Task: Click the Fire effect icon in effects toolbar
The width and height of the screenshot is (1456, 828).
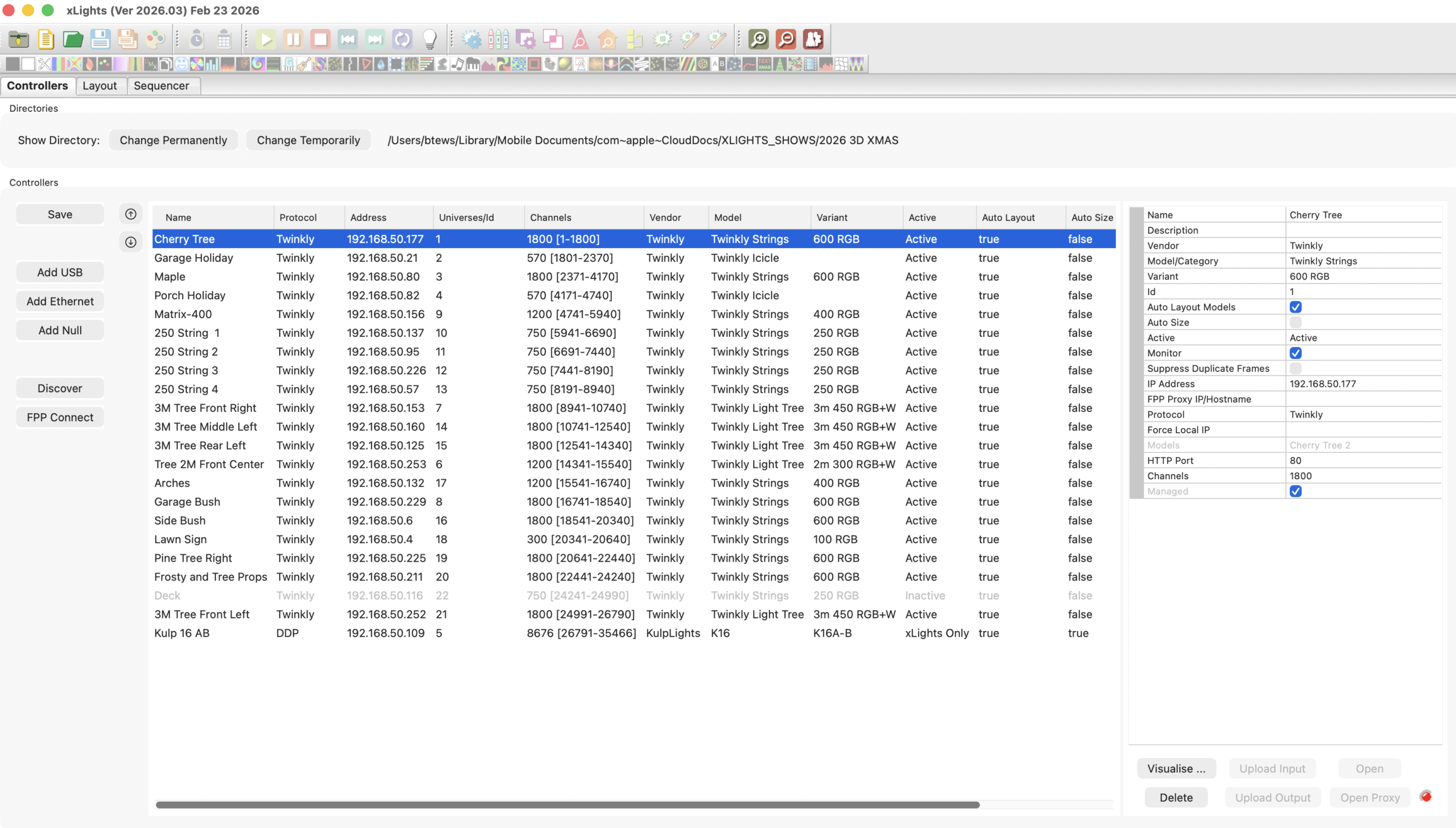Action: tap(227, 64)
